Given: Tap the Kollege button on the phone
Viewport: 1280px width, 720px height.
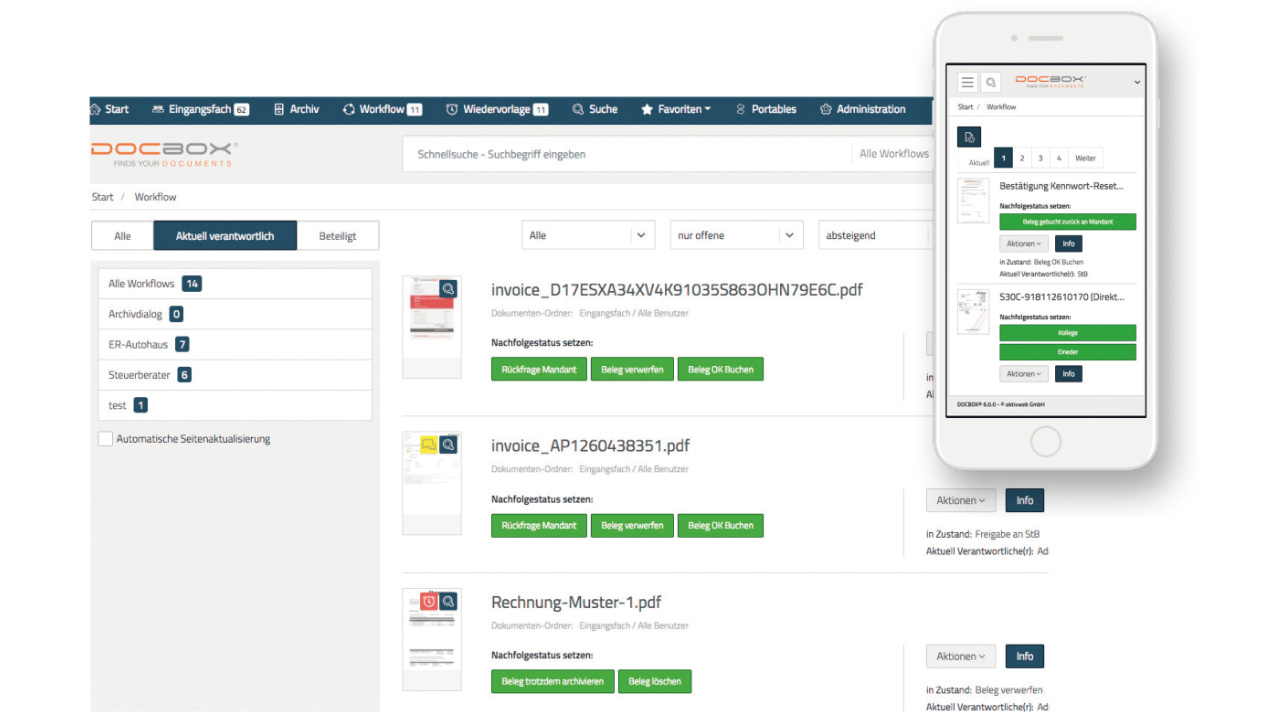Looking at the screenshot, I should point(1068,333).
